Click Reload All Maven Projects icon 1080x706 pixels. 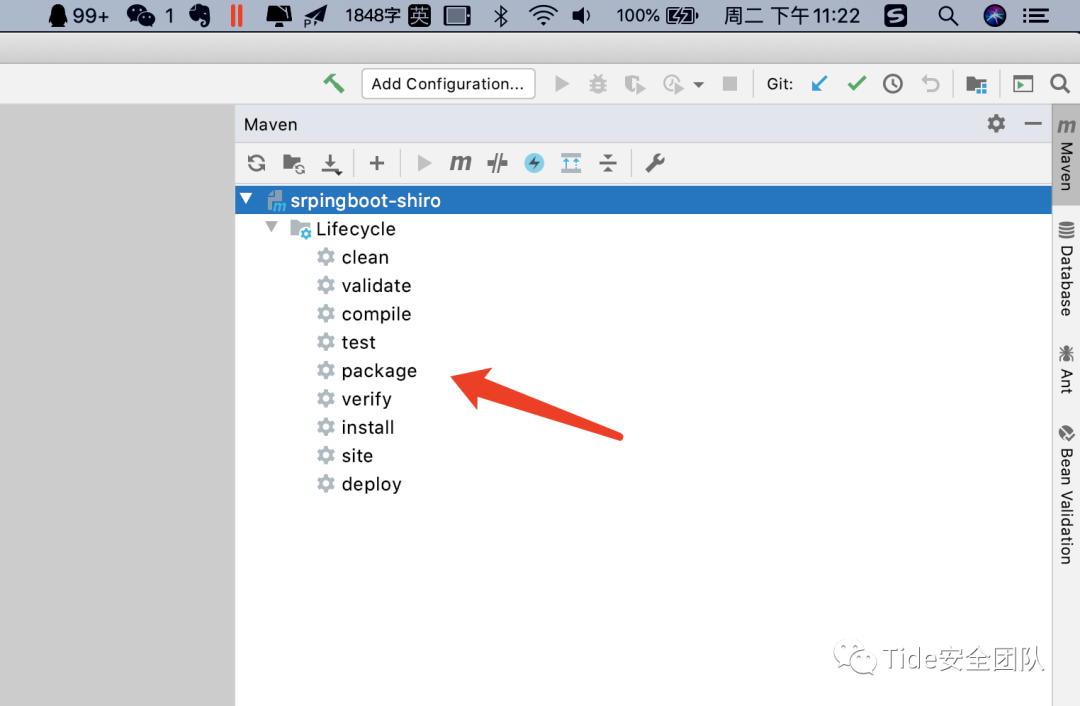pyautogui.click(x=256, y=163)
